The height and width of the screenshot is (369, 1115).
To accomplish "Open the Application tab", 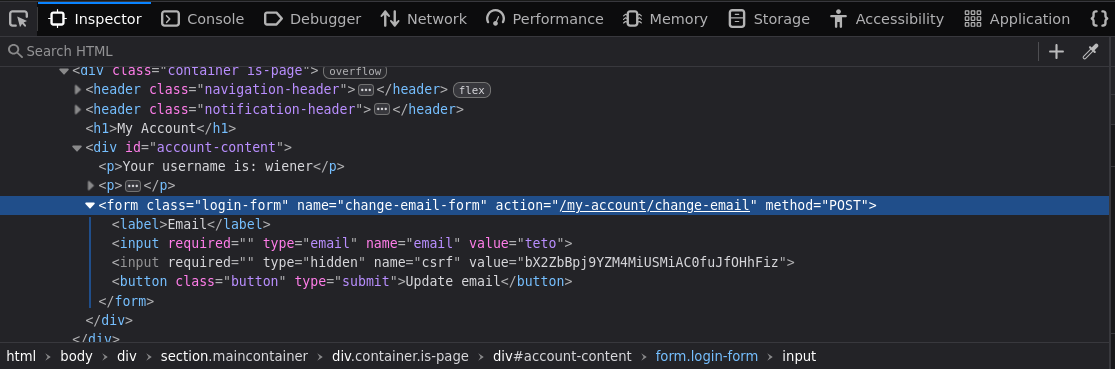I will 1017,19.
